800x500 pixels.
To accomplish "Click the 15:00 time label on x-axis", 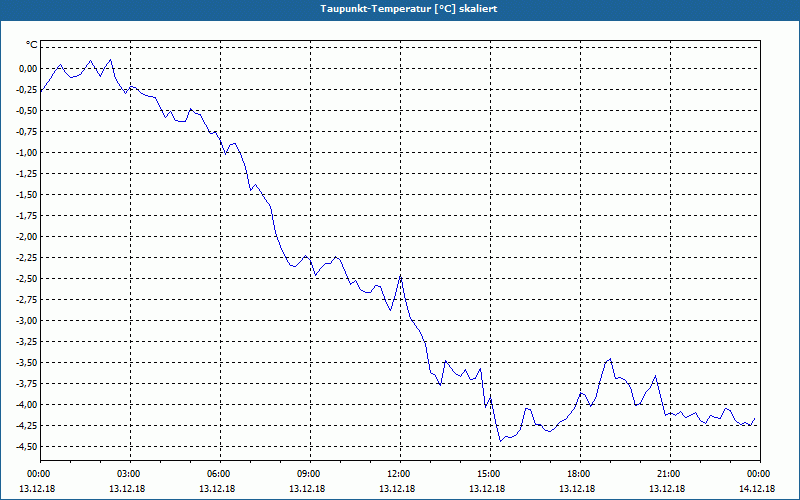I will pos(490,474).
